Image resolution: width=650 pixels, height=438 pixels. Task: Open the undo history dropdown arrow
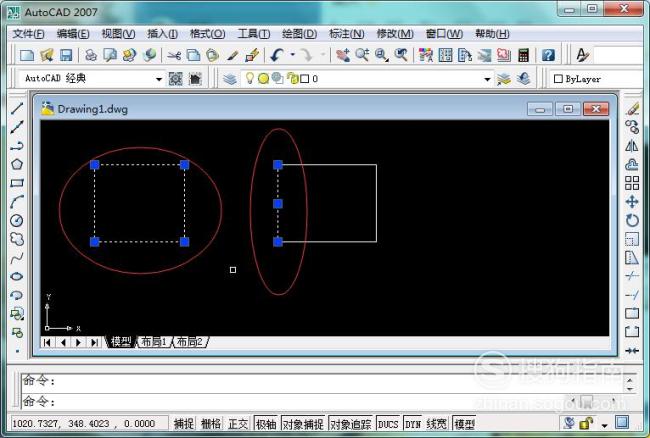(x=292, y=54)
